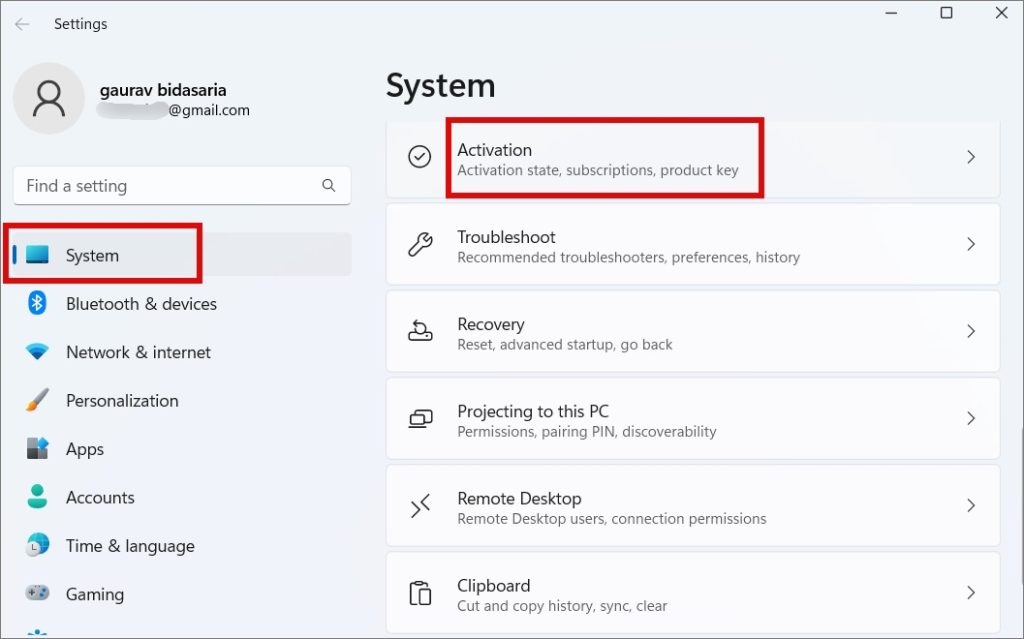The width and height of the screenshot is (1024, 639).
Task: Go to Network & internet settings
Action: 182,352
